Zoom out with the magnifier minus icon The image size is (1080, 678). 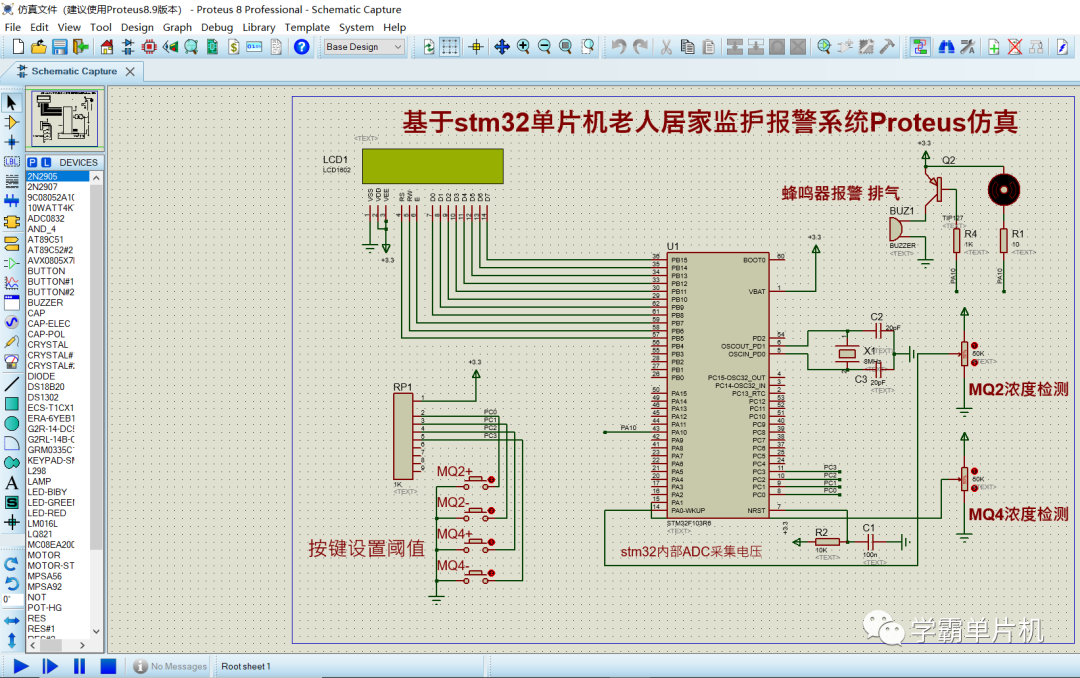(x=544, y=47)
